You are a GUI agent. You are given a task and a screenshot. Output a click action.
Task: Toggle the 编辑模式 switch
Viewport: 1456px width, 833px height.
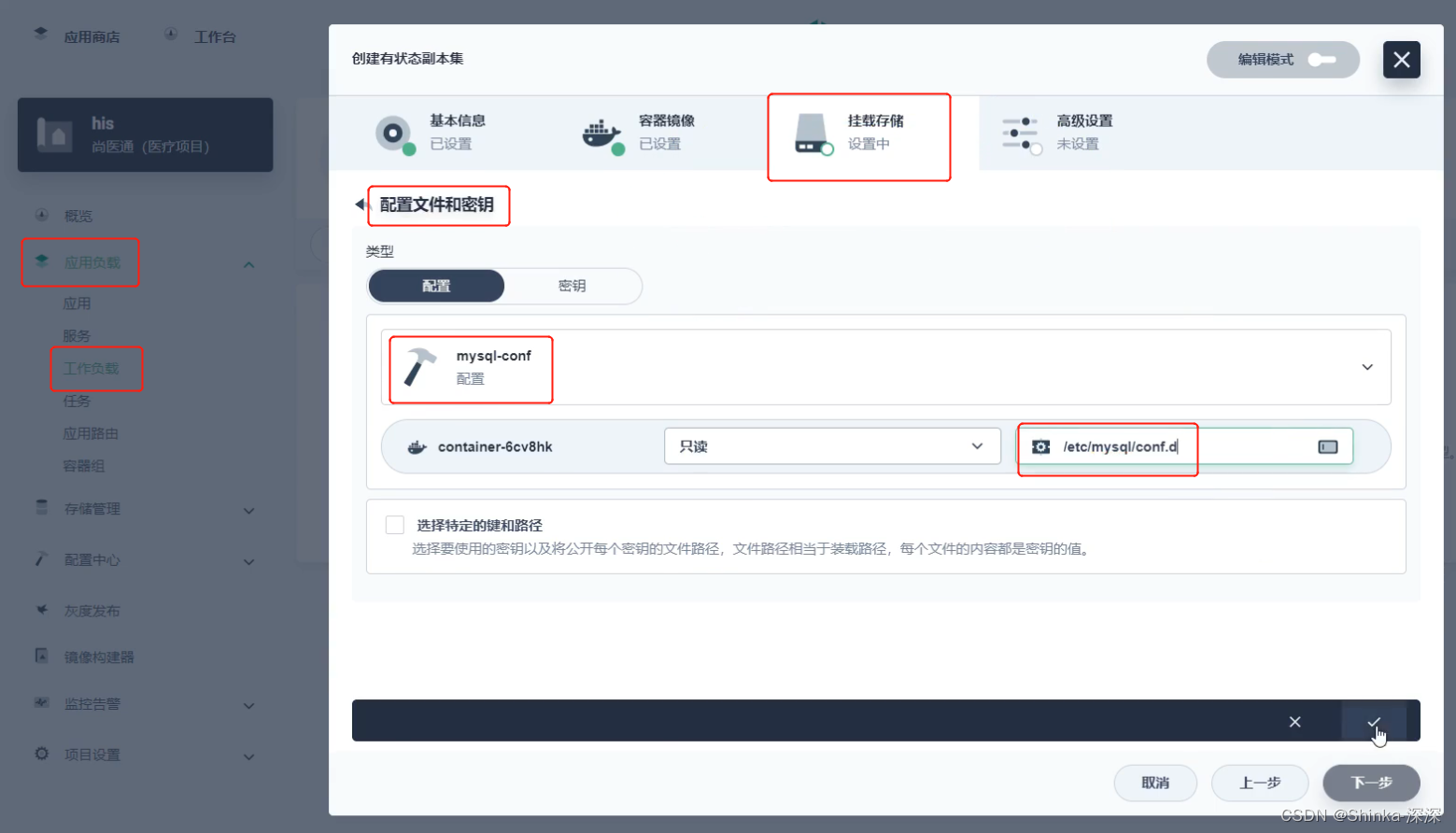click(x=1322, y=60)
